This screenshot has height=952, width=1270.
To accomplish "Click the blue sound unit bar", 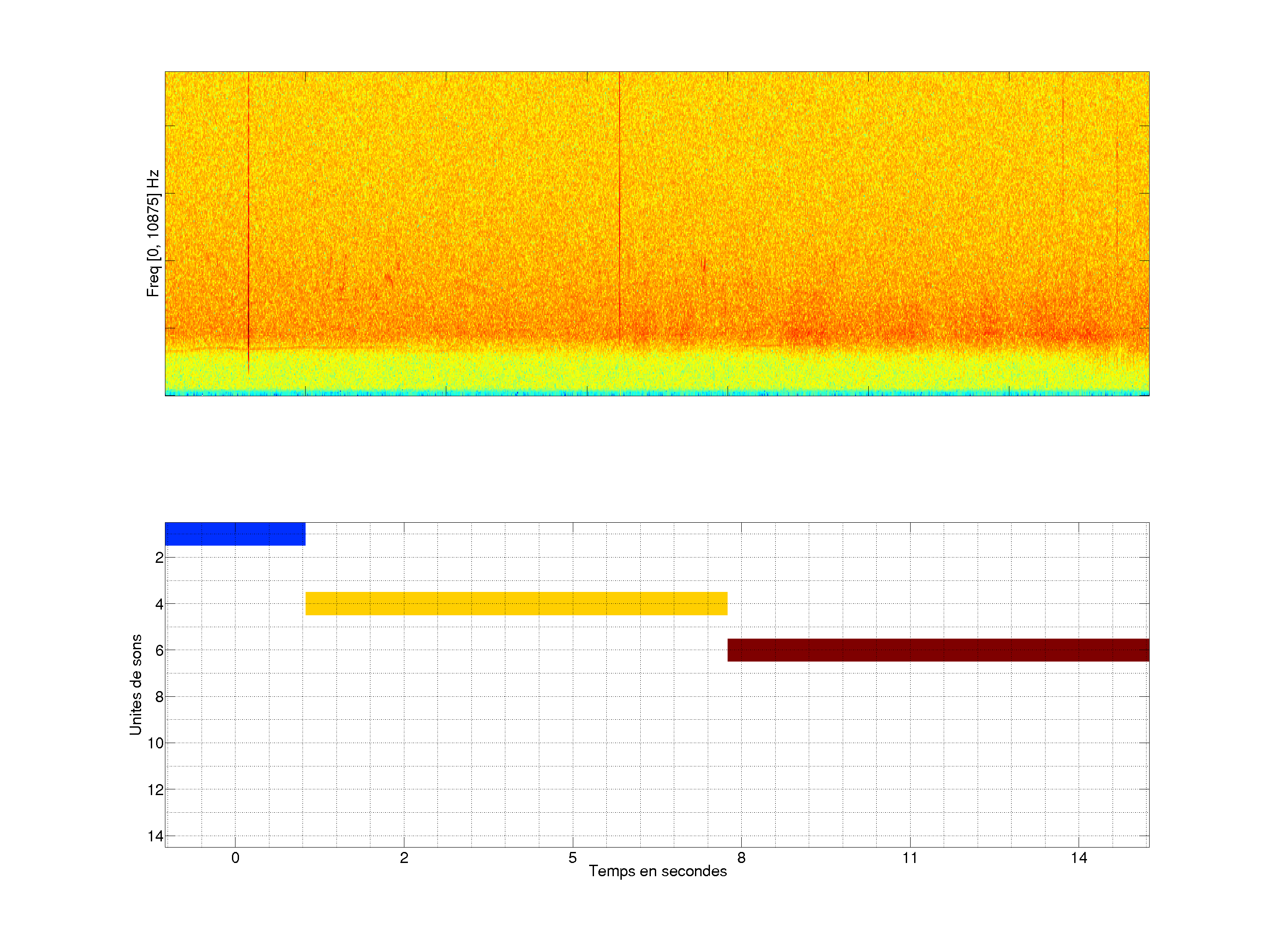I will tap(235, 534).
